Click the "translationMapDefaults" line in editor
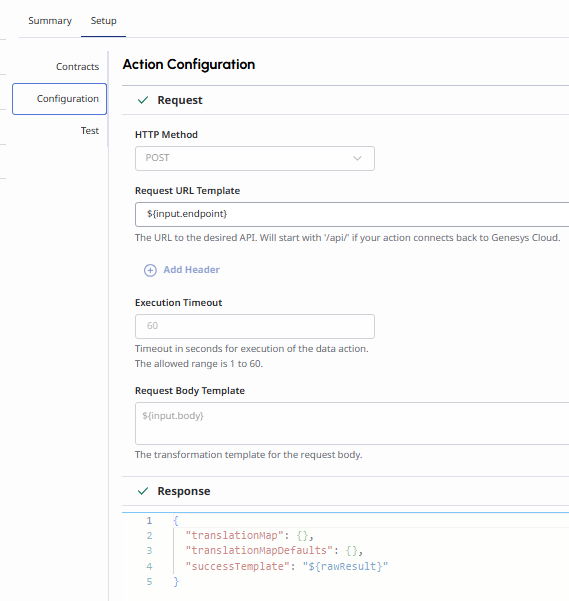 click(x=274, y=551)
